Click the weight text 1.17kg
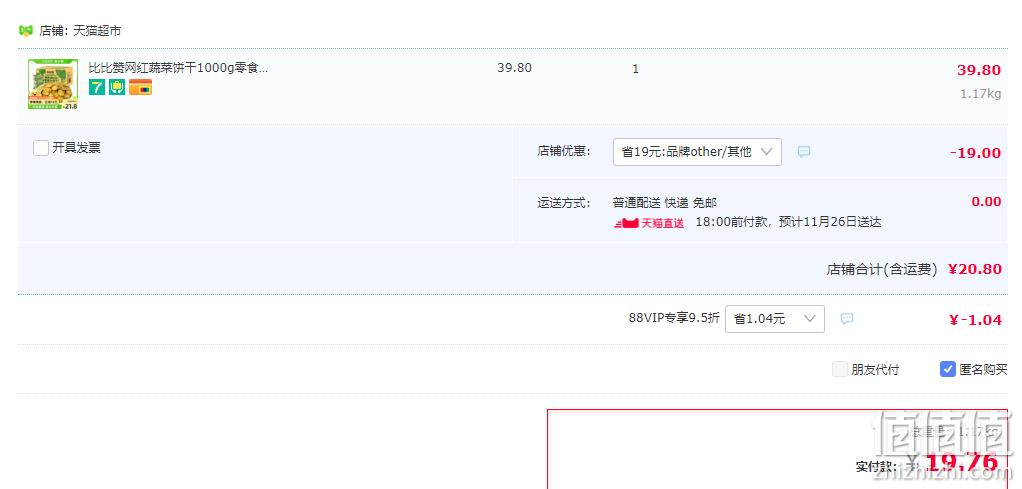This screenshot has height=489, width=1022. point(980,94)
